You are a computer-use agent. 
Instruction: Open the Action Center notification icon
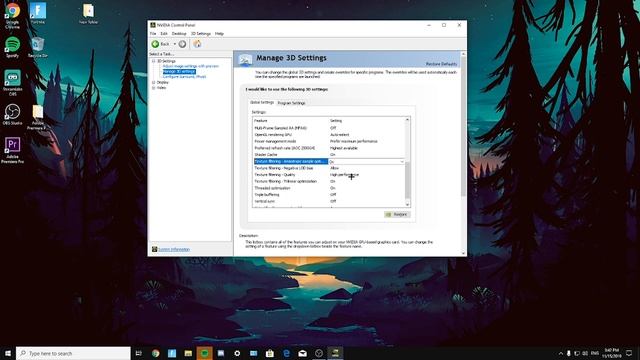629,353
